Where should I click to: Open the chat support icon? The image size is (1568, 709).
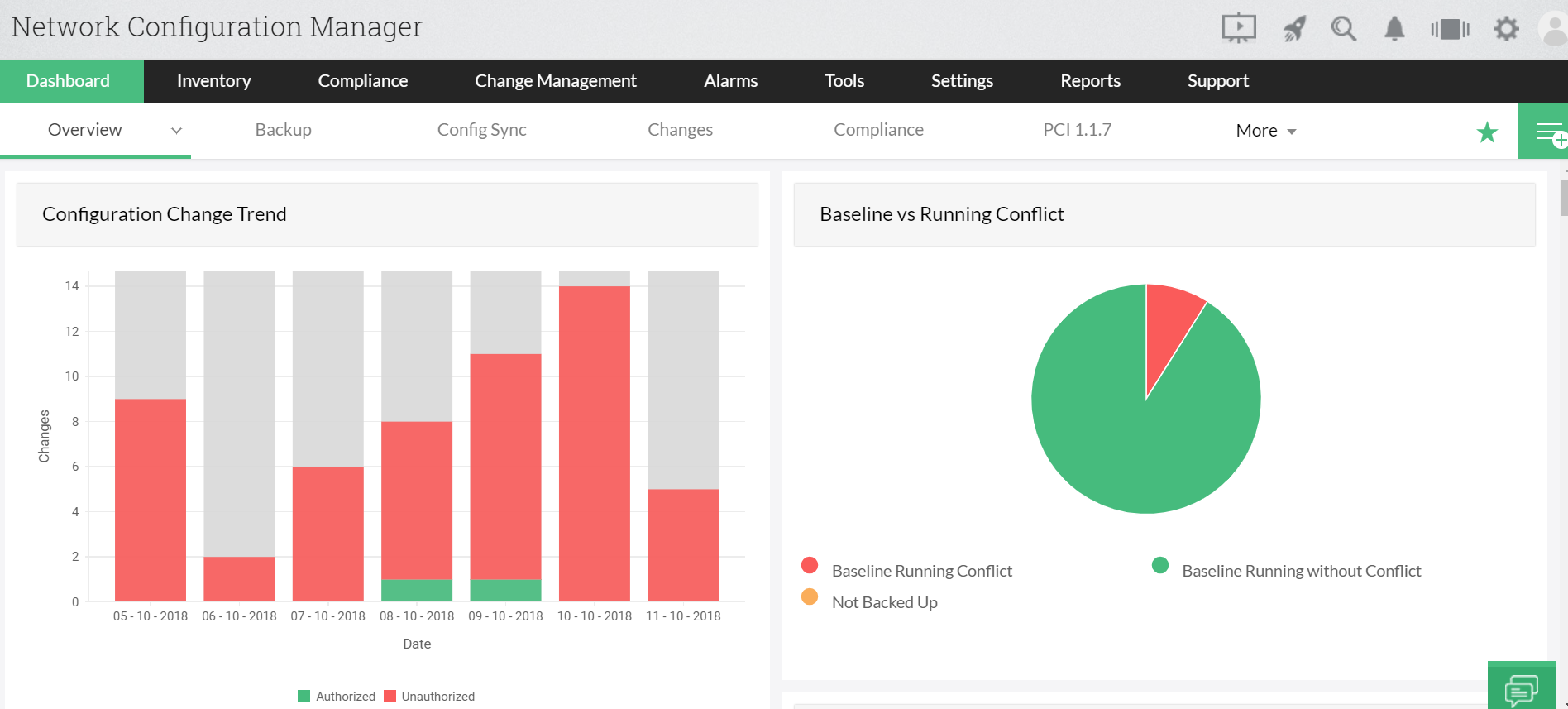(x=1521, y=689)
